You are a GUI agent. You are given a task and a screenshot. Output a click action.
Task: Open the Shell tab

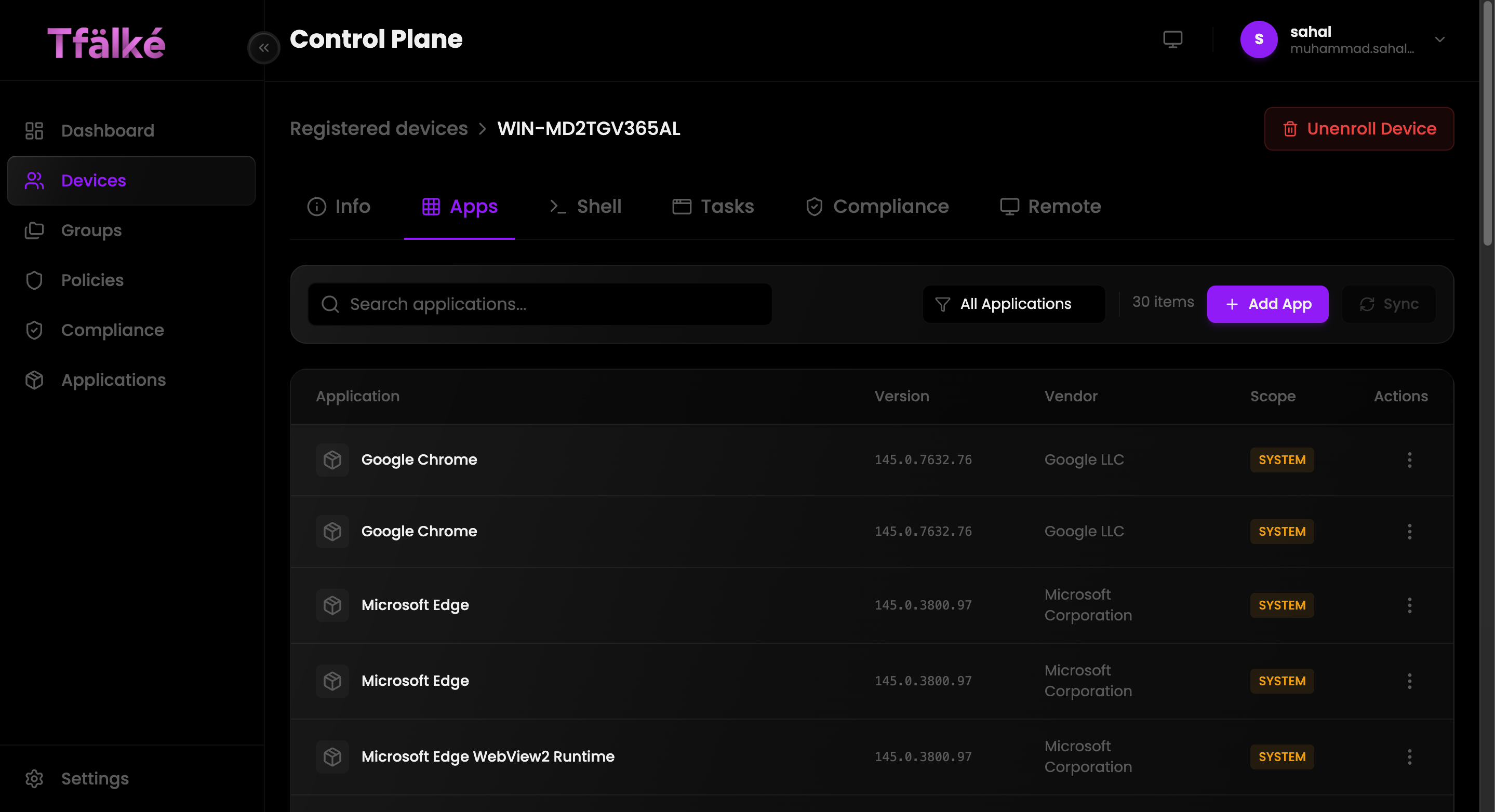pos(585,207)
